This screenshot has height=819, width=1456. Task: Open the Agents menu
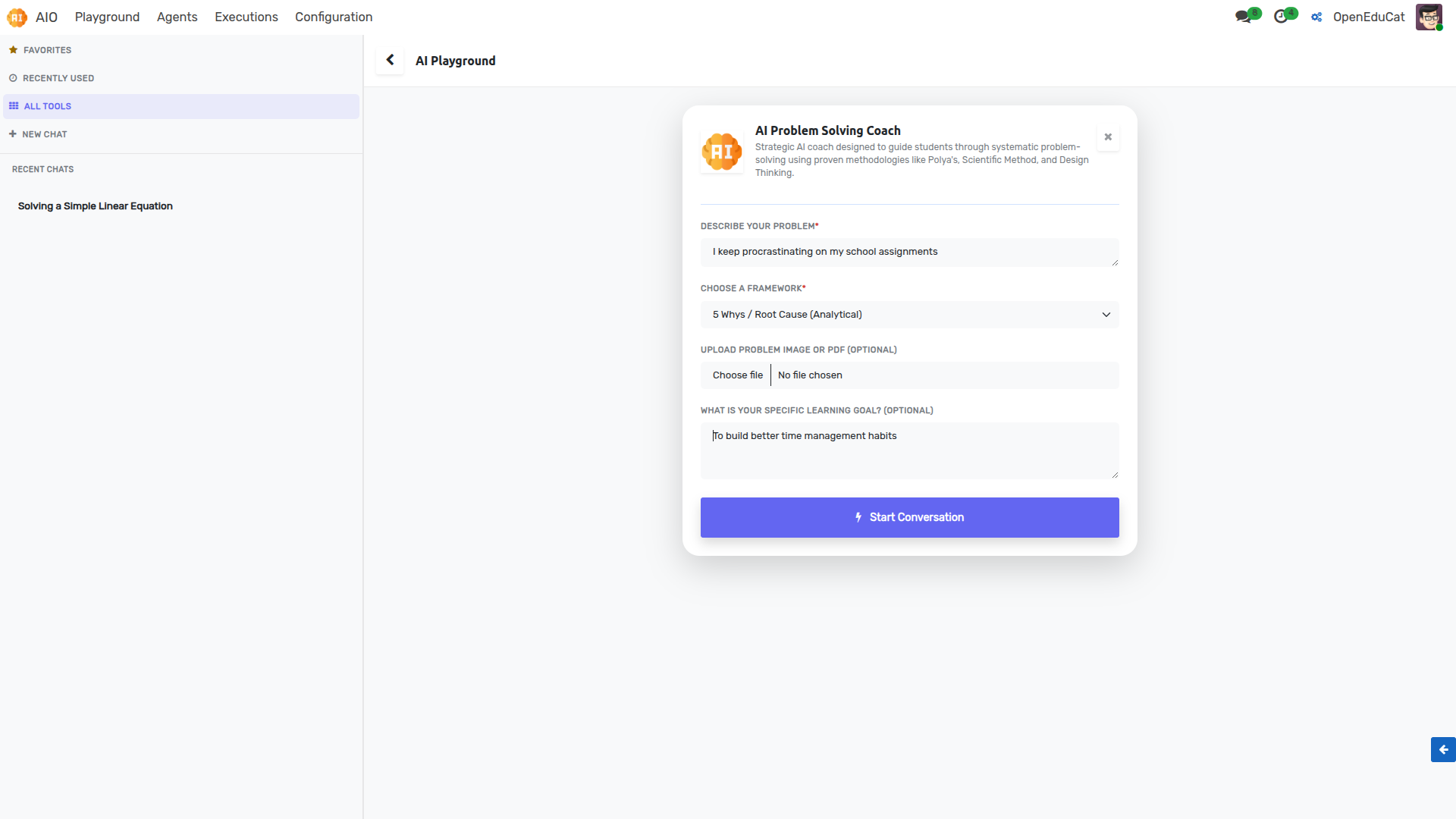tap(177, 17)
